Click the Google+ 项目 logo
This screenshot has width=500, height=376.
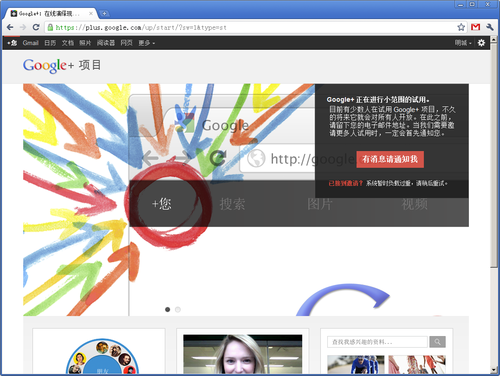pos(62,65)
